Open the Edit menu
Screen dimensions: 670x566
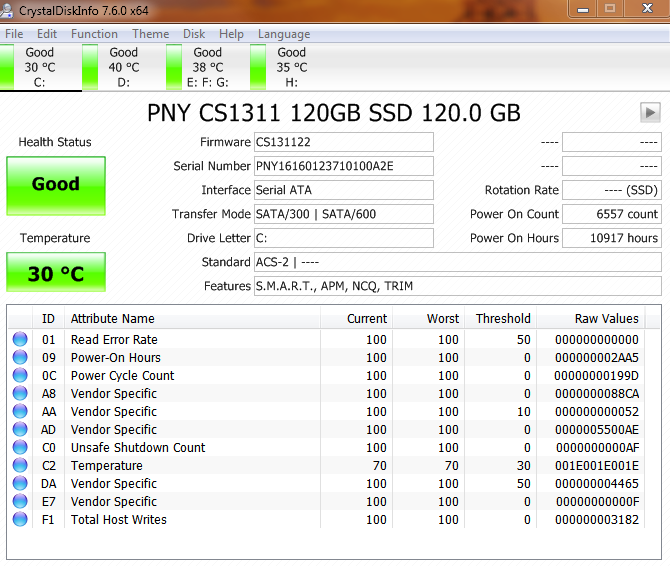tap(47, 34)
